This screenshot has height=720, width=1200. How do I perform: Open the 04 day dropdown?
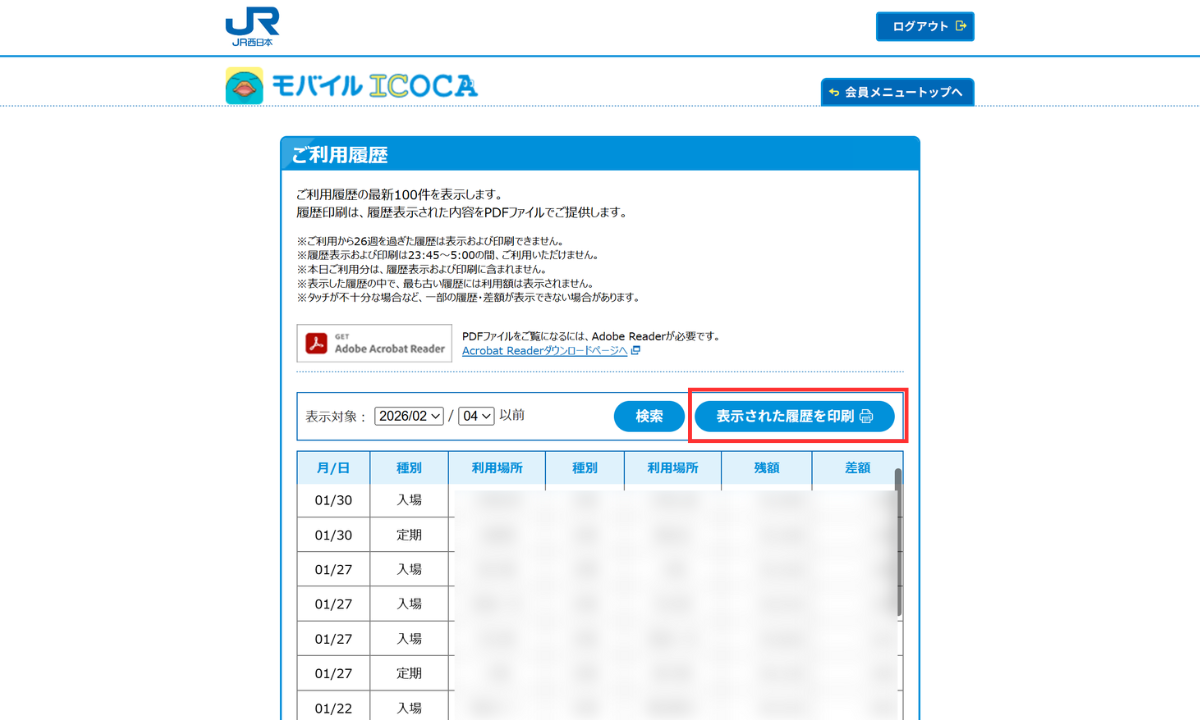476,416
